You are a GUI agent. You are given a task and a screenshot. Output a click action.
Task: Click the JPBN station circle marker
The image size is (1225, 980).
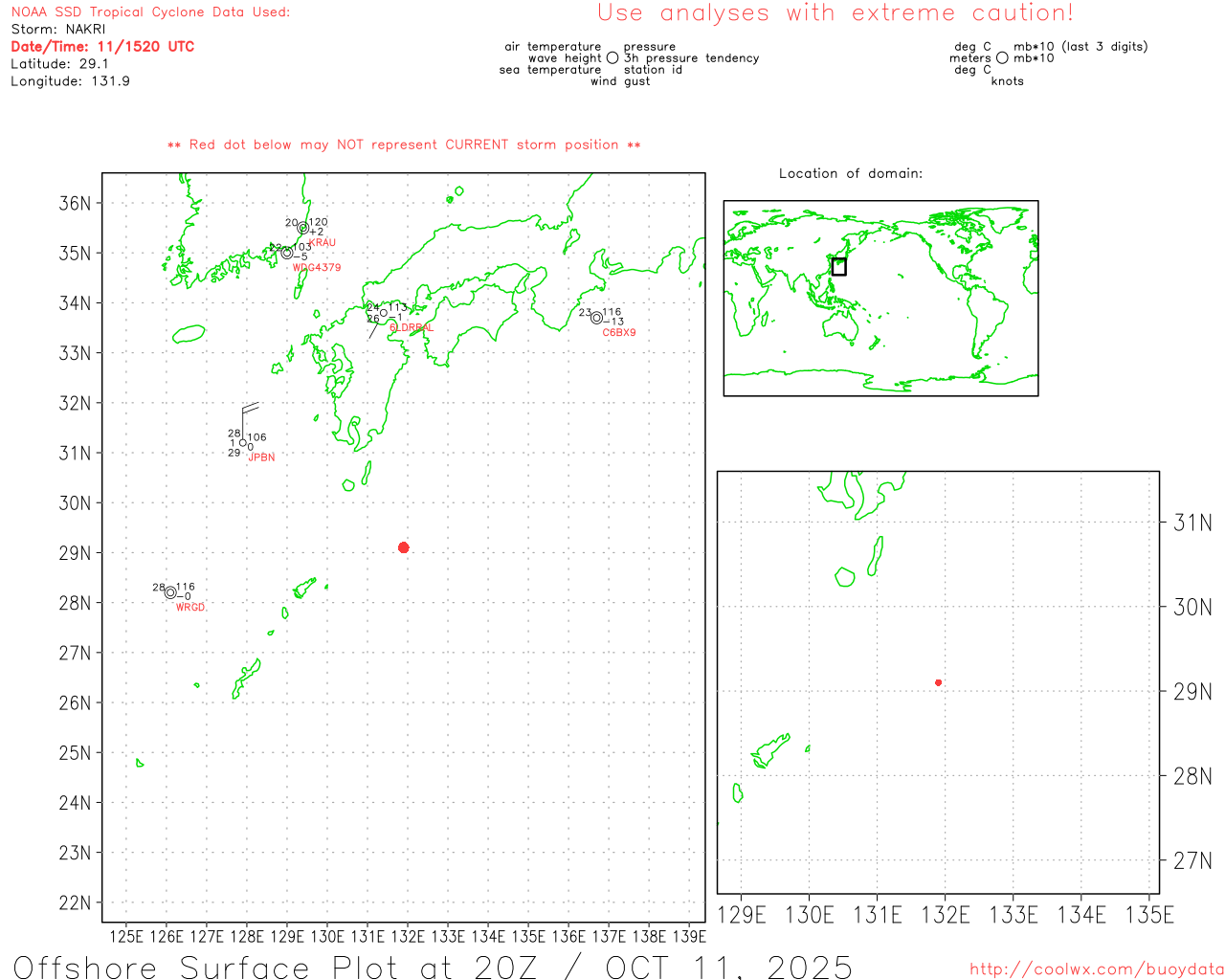(243, 442)
